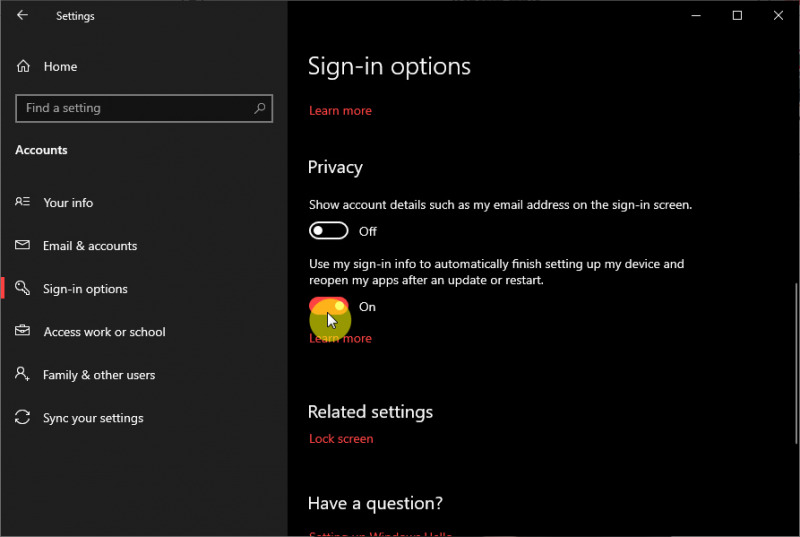Click the back arrow in Settings
The width and height of the screenshot is (800, 537).
22,15
